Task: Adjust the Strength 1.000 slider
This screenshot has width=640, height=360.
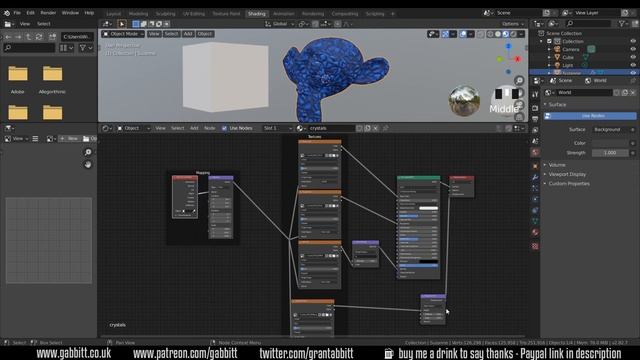Action: pos(609,153)
